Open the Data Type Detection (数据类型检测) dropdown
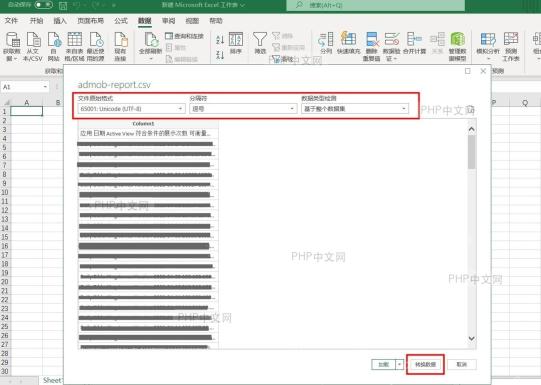 tap(355, 109)
